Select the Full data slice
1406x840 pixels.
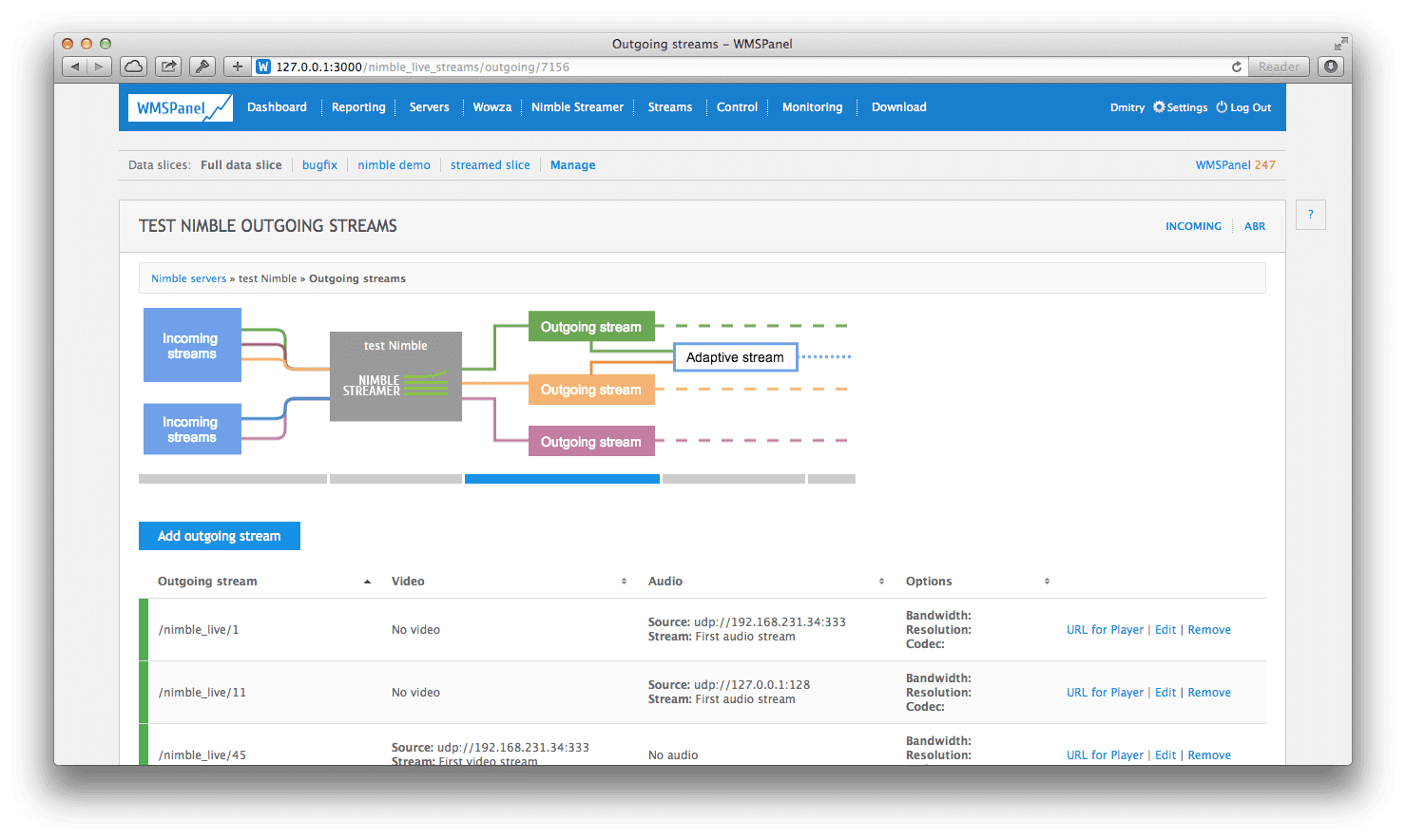pos(241,165)
